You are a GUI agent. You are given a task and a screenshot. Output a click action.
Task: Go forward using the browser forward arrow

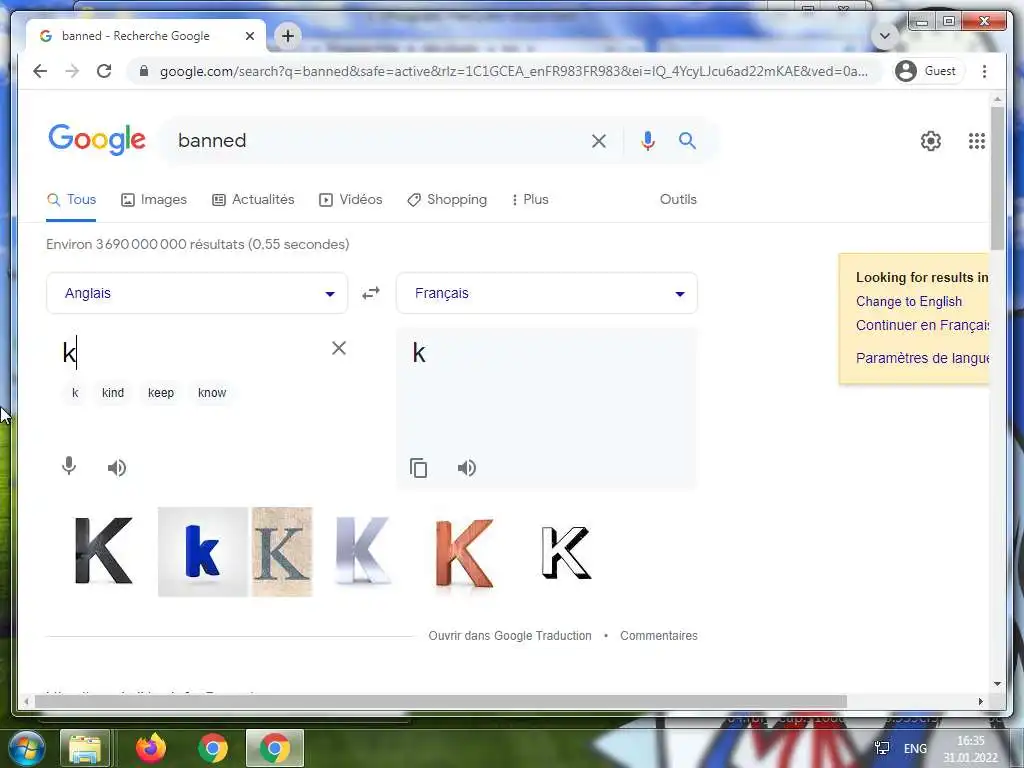point(72,71)
